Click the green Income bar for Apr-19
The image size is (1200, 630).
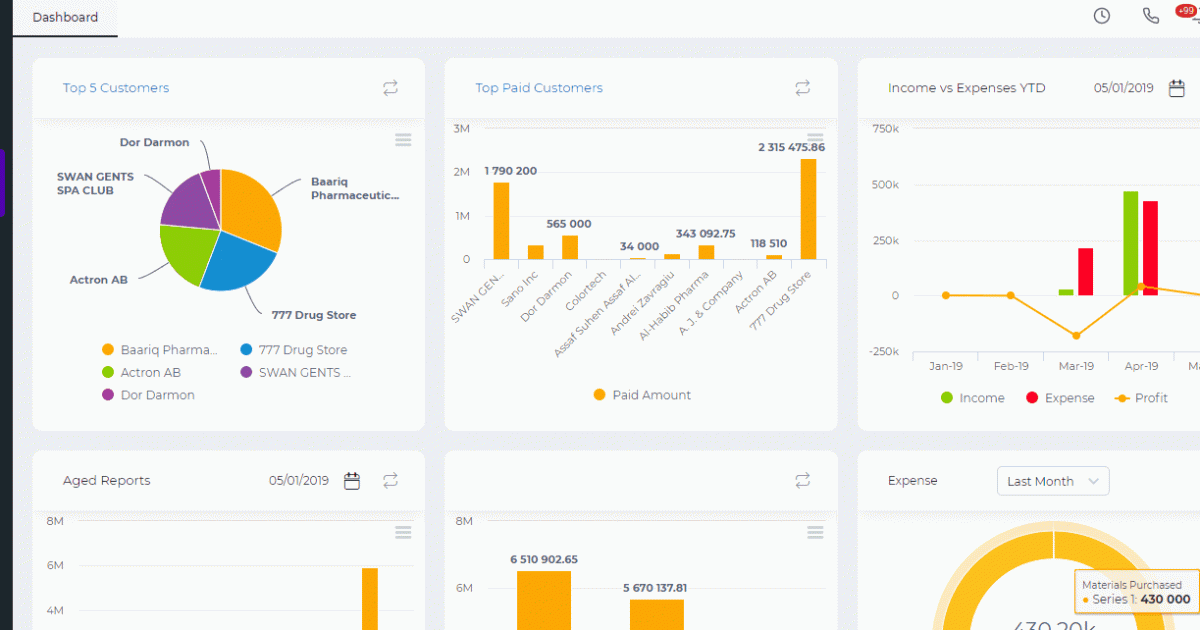(x=1131, y=243)
